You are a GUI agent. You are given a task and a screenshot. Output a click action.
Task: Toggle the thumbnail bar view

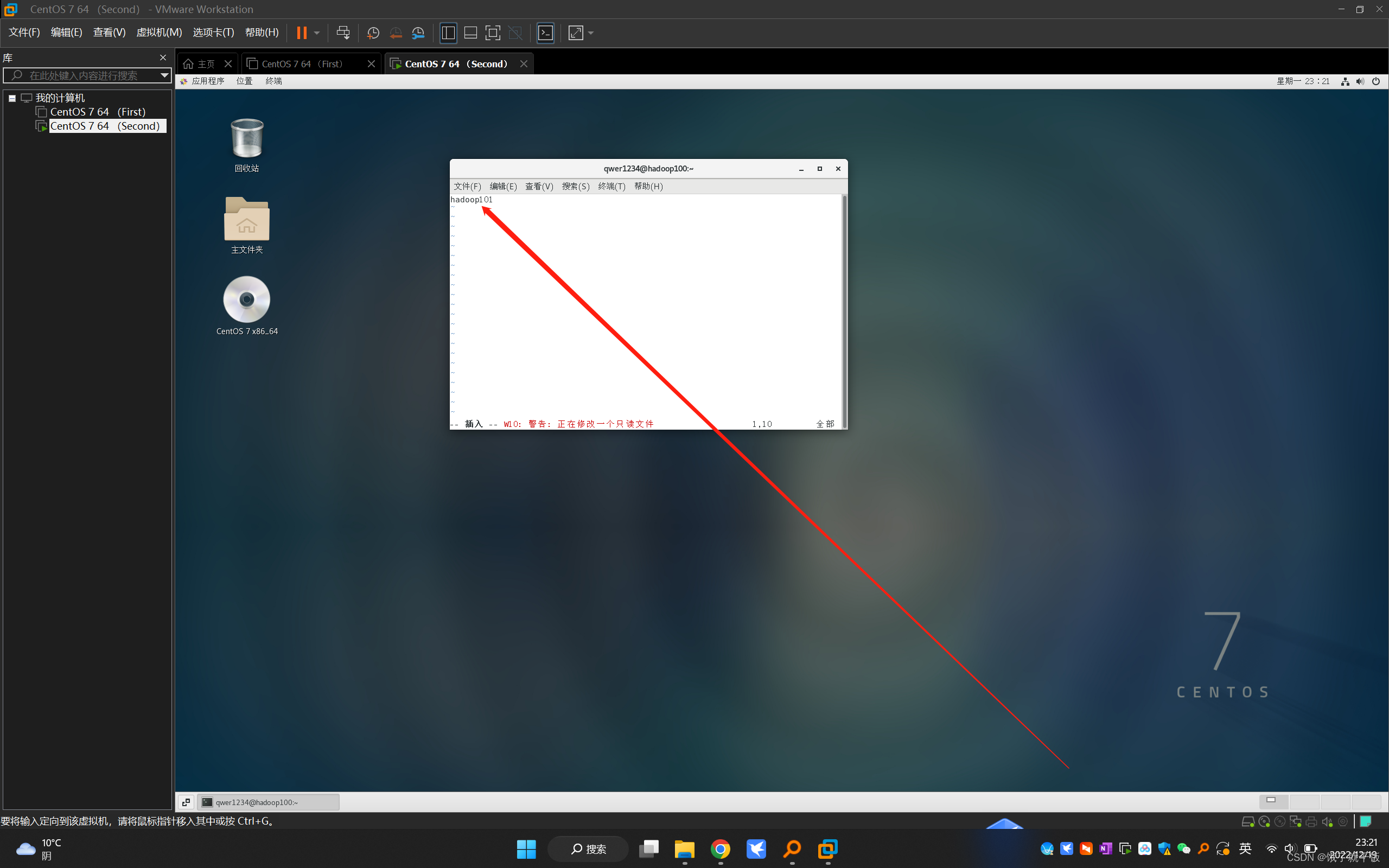coord(470,33)
